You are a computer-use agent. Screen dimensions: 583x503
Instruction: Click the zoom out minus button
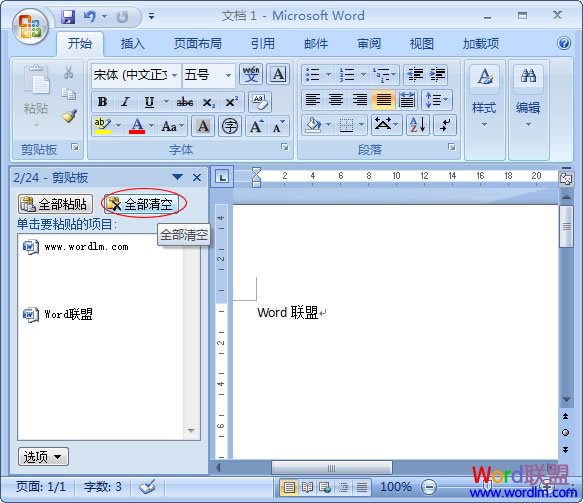pos(429,487)
